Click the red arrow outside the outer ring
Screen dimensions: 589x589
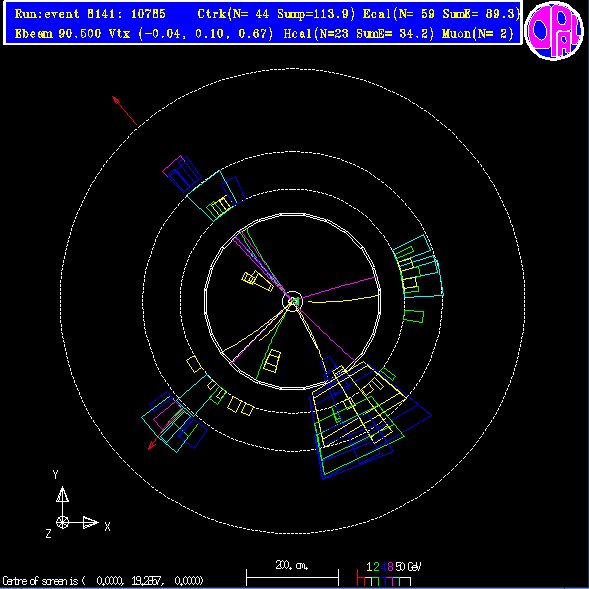pos(125,111)
